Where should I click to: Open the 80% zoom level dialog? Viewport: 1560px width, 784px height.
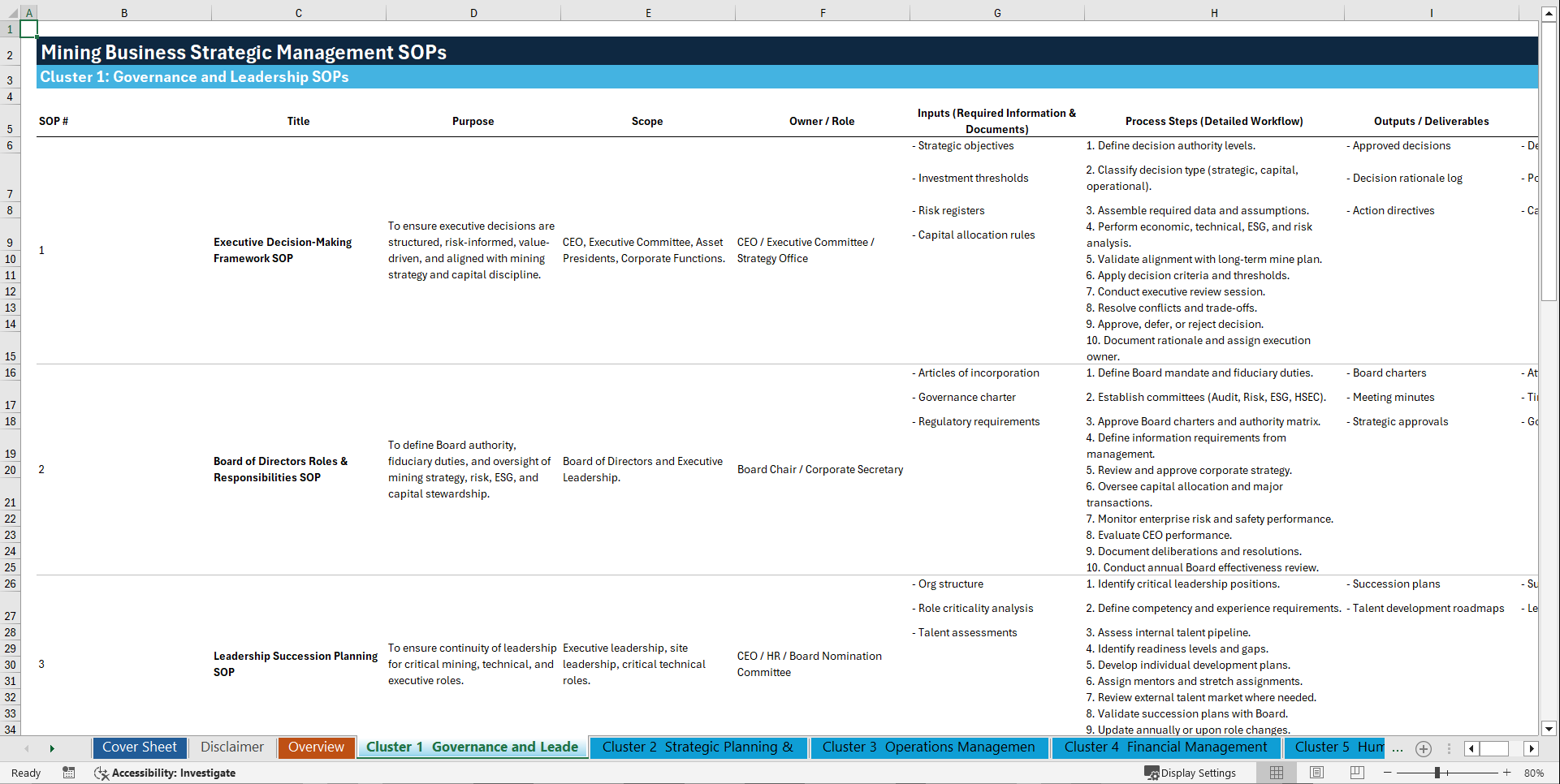point(1536,773)
